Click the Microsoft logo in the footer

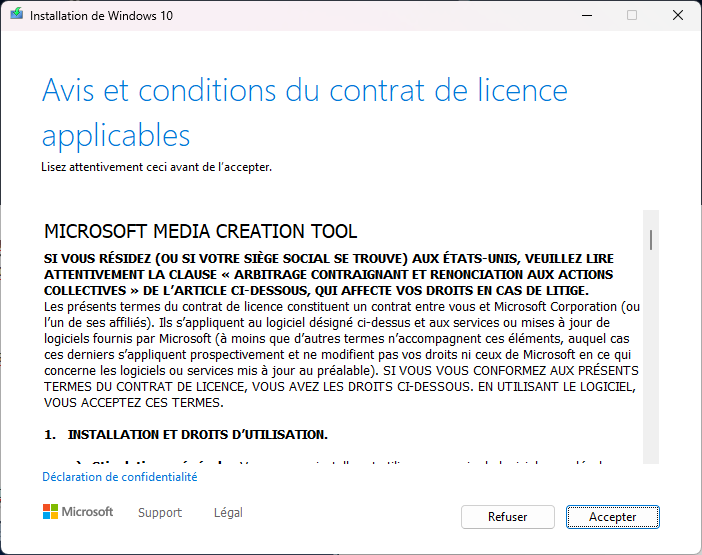coord(78,512)
